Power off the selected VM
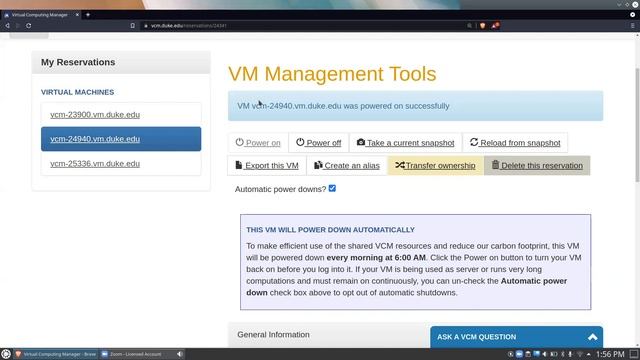The height and width of the screenshot is (360, 640). (x=318, y=143)
